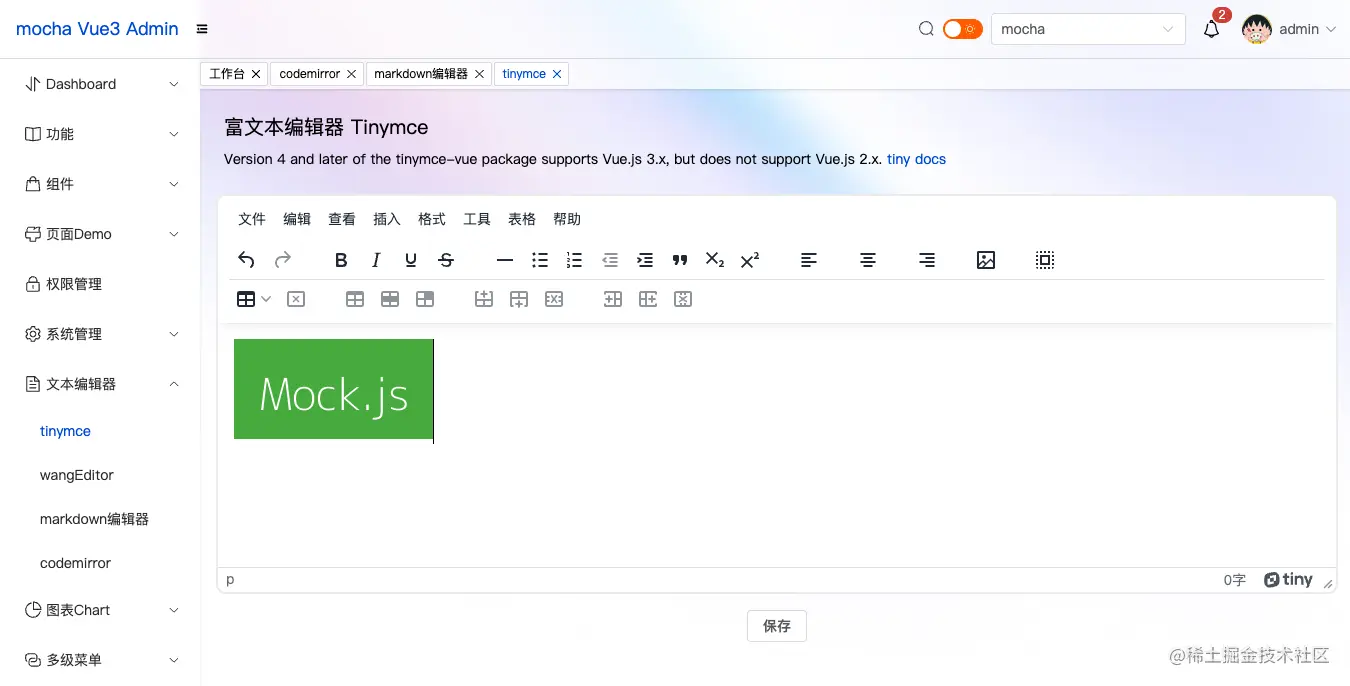Open the 表格 editor menu
This screenshot has height=686, width=1350.
pyautogui.click(x=522, y=219)
